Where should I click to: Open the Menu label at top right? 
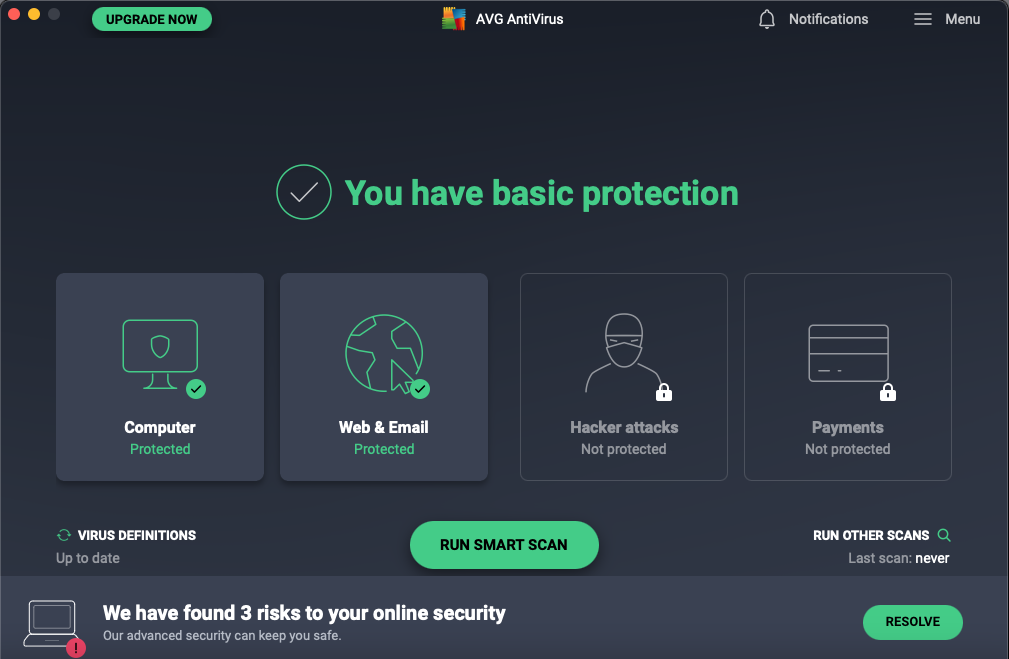coord(962,19)
